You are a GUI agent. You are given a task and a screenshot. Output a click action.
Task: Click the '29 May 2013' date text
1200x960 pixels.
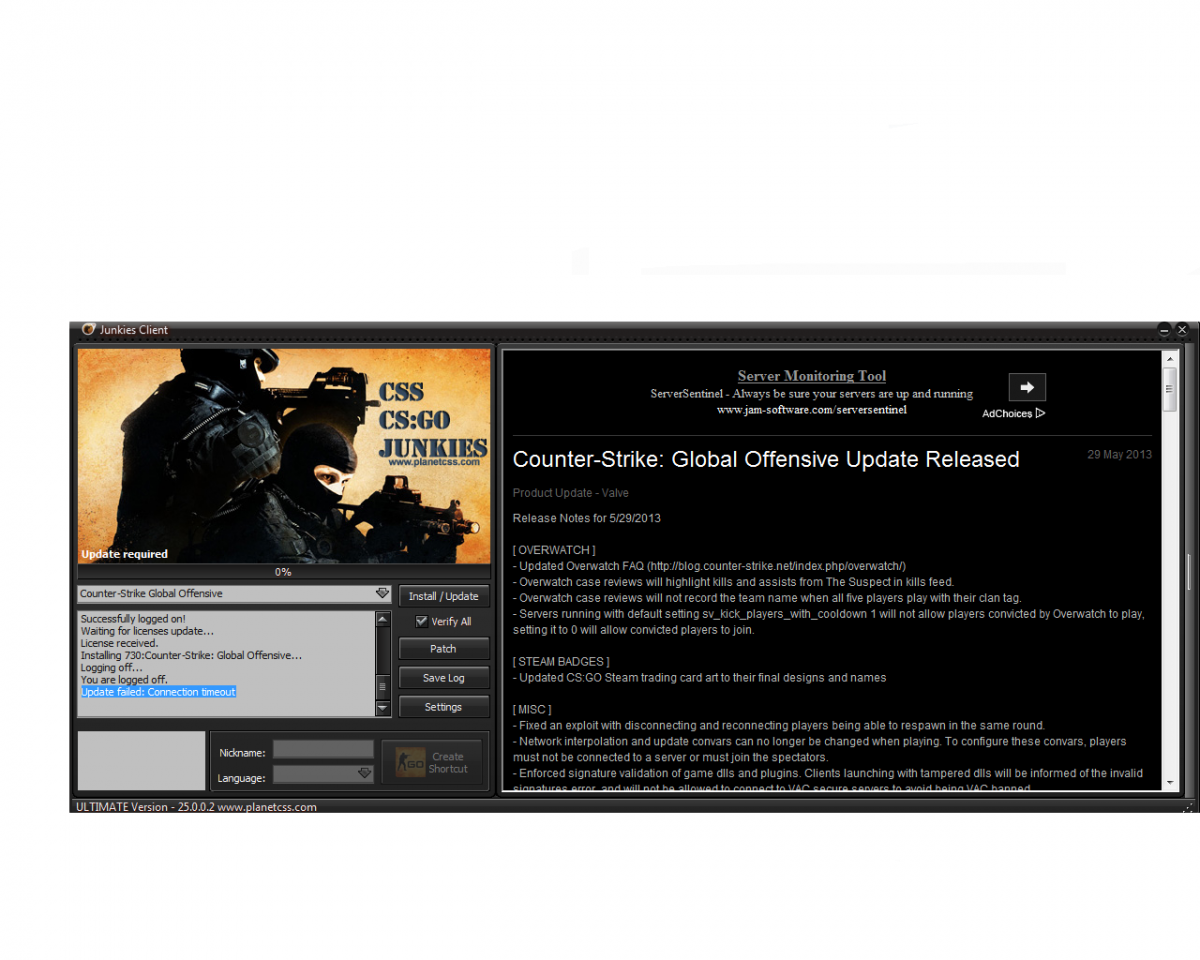(x=1119, y=454)
